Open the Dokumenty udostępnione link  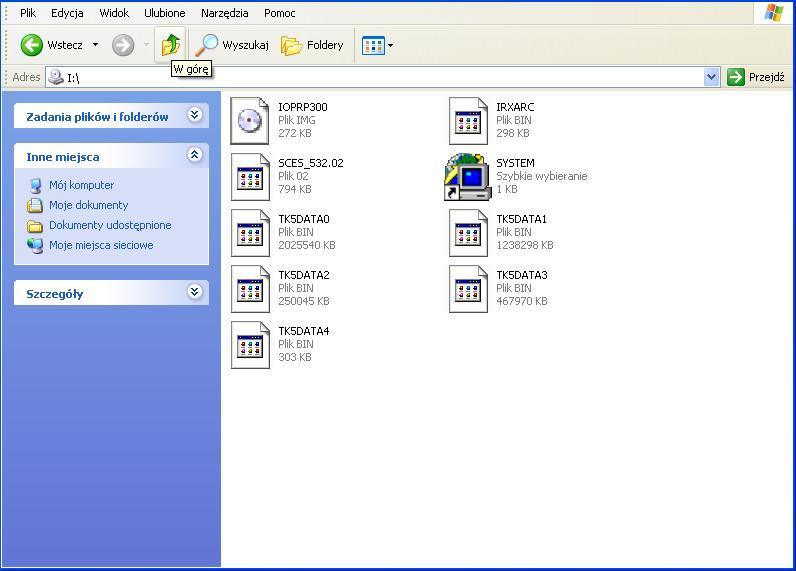coord(110,225)
